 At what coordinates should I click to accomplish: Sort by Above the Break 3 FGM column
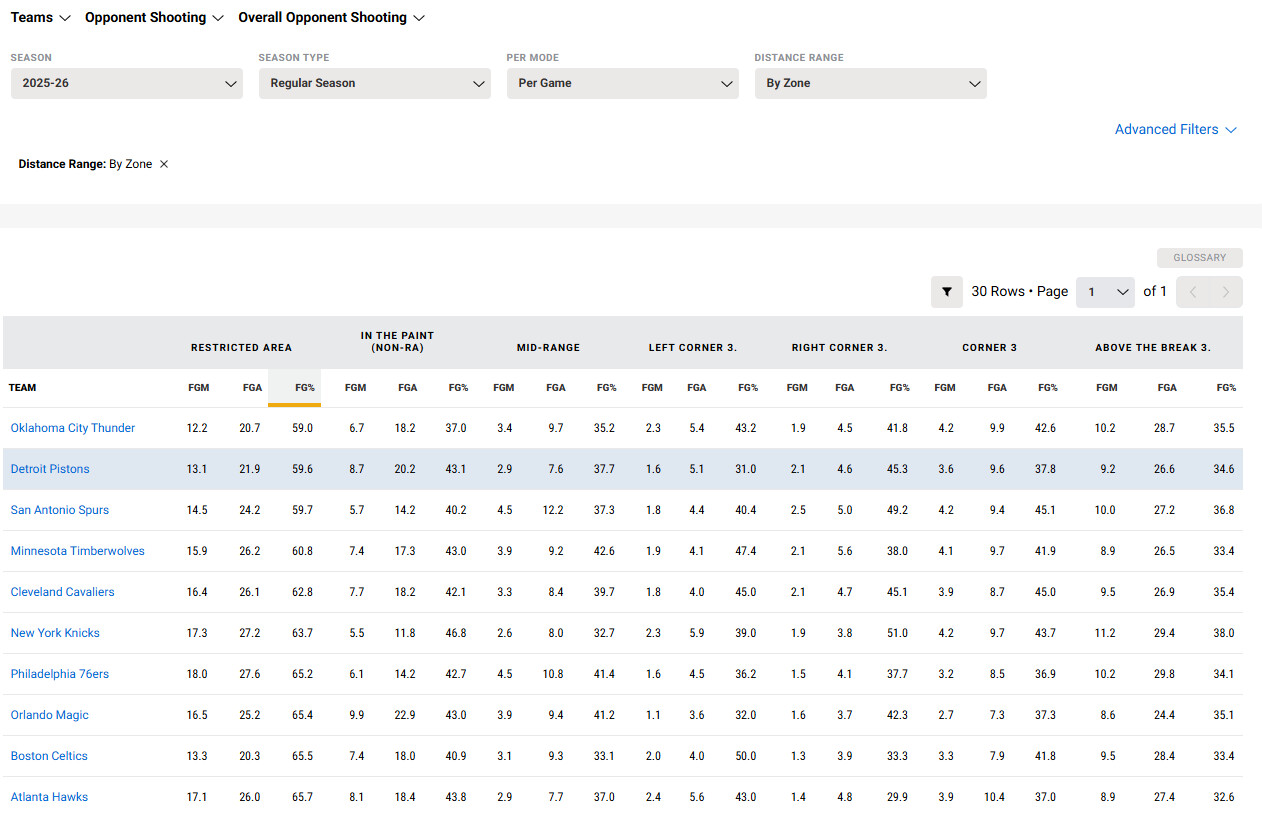[x=1107, y=388]
